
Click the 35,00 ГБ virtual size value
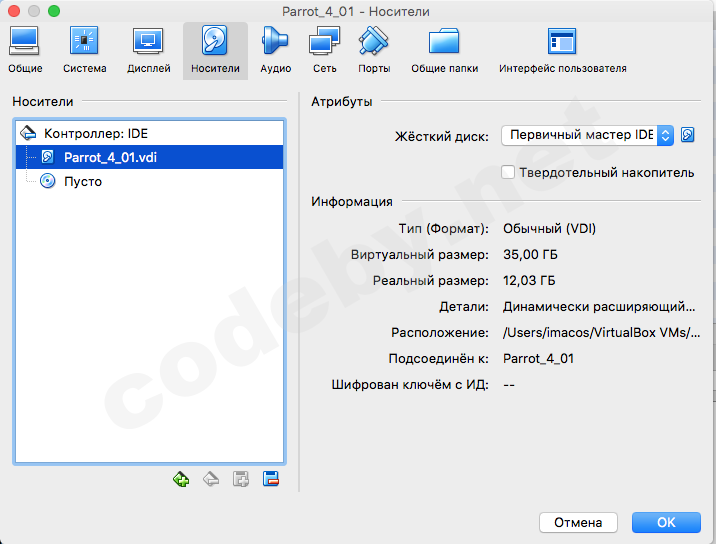[530, 254]
